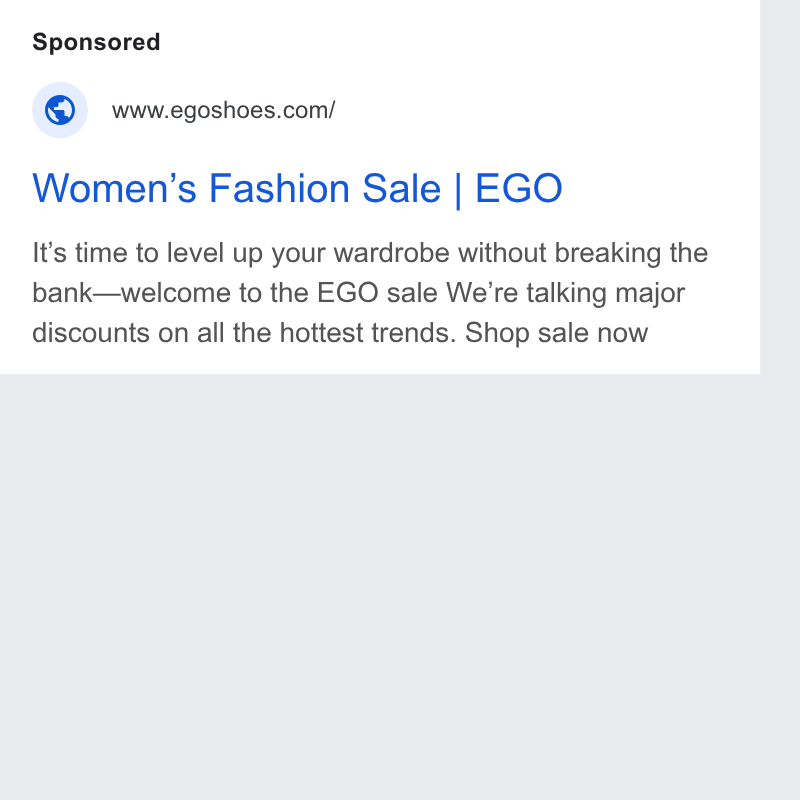Click 'We're talking major' in description
Screen dimensions: 800x800
(x=565, y=293)
